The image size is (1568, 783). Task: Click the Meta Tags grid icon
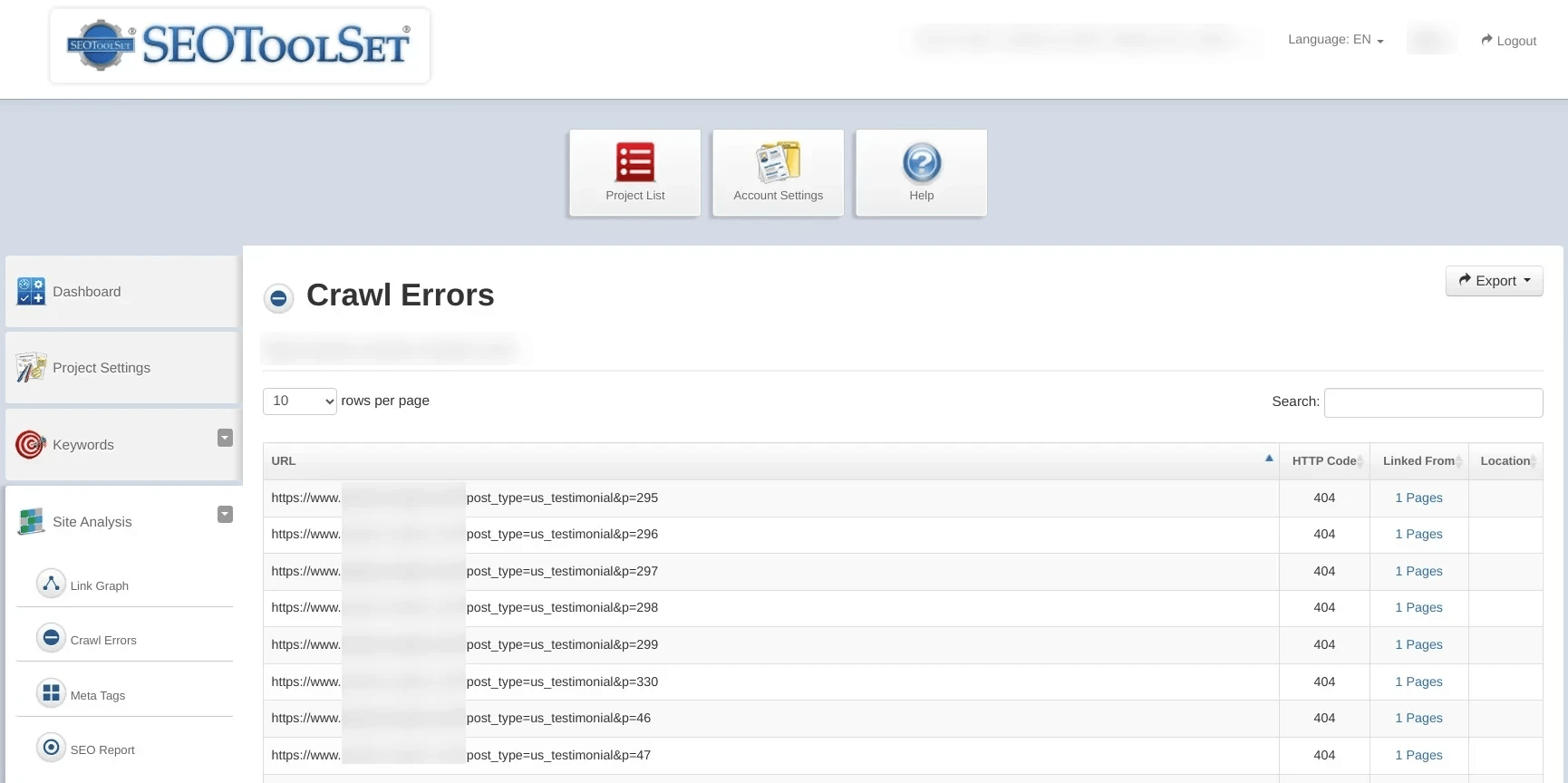click(51, 693)
